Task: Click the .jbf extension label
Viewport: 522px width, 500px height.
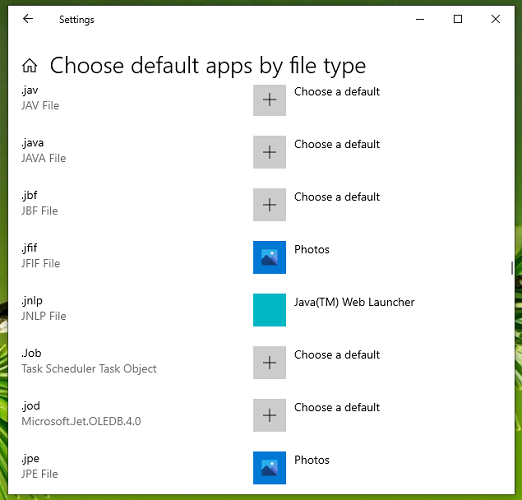Action: [29, 196]
